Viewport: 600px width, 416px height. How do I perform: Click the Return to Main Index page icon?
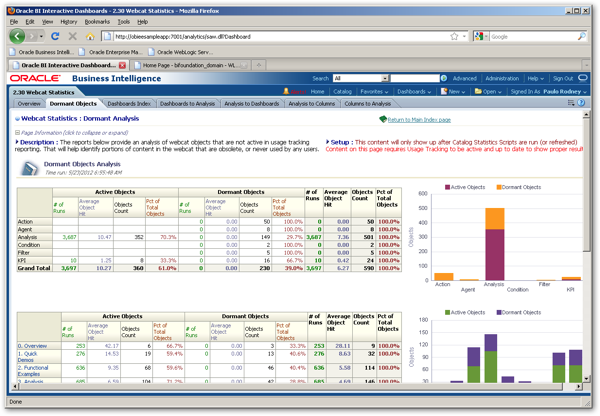pos(383,119)
